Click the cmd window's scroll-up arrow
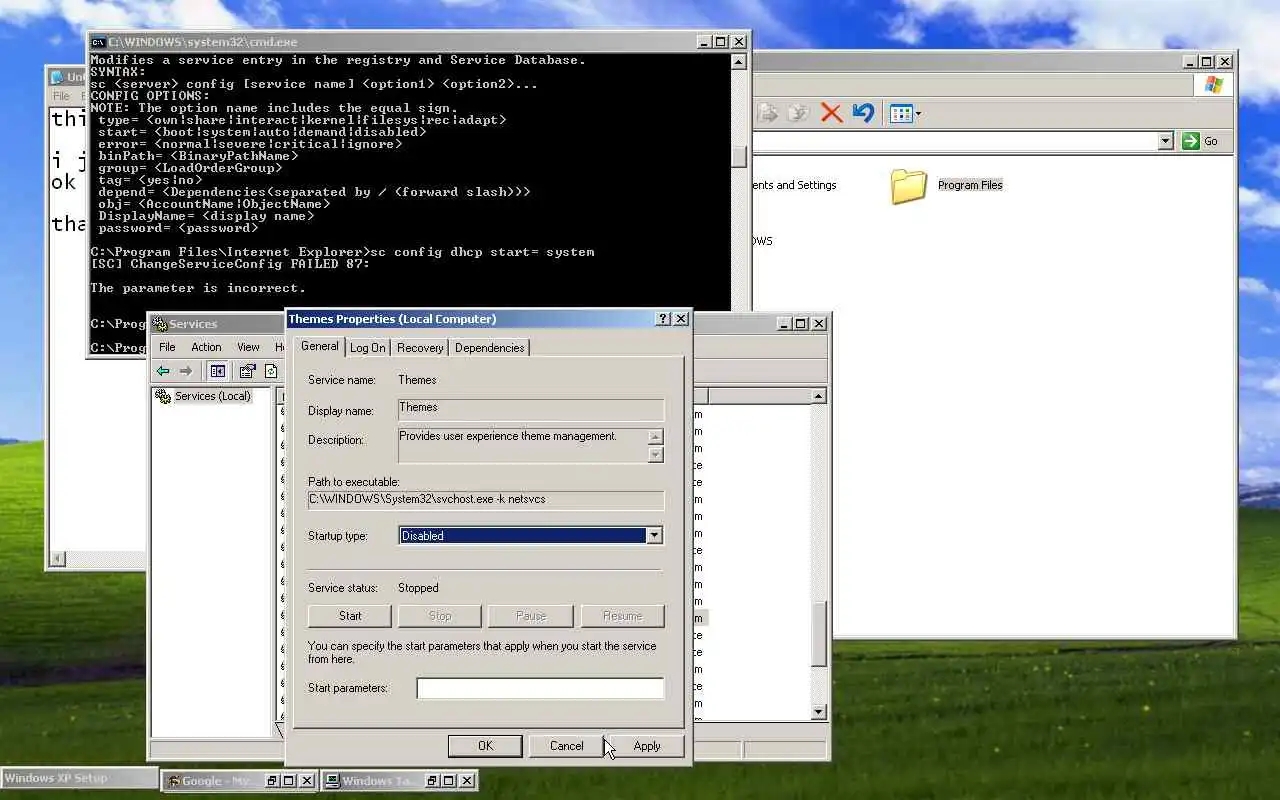This screenshot has height=800, width=1280. (739, 61)
